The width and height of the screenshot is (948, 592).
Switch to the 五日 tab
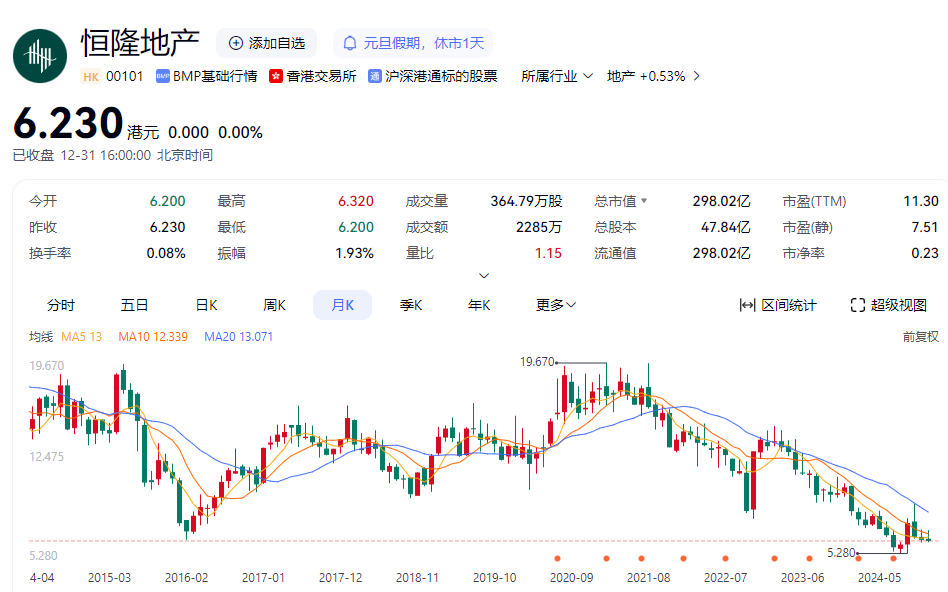(134, 305)
